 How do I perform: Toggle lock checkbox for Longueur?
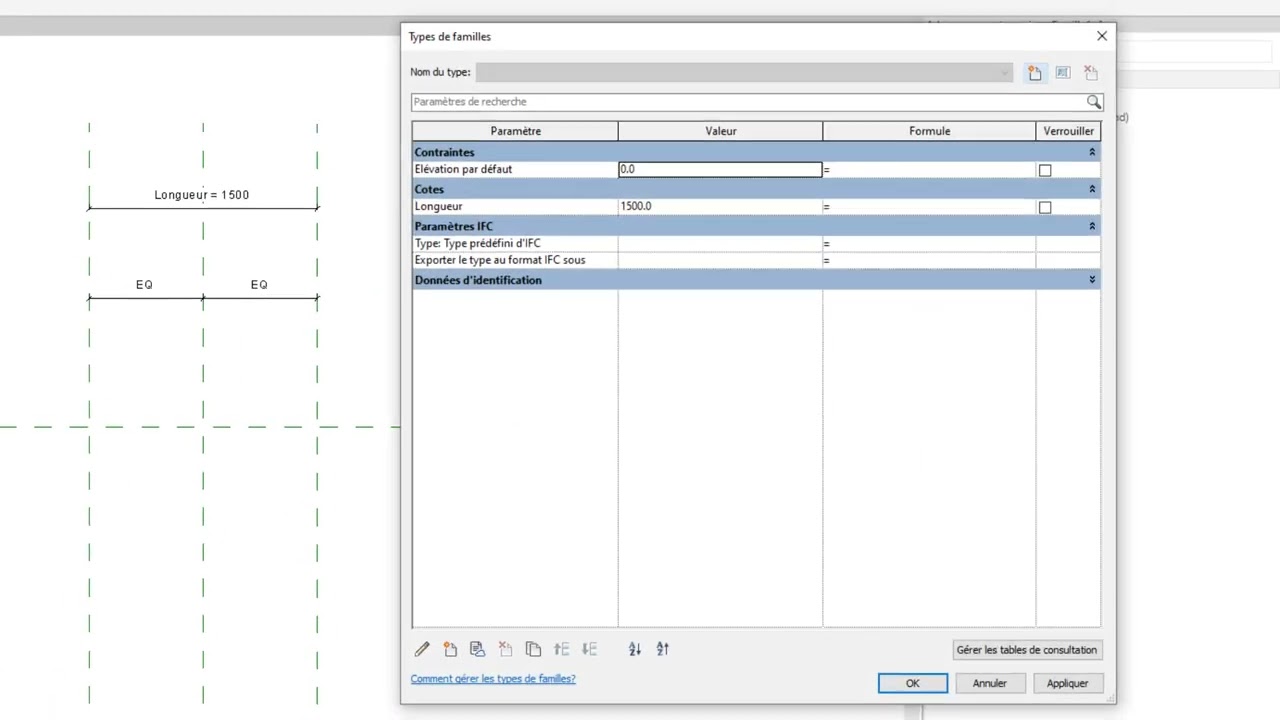point(1045,207)
